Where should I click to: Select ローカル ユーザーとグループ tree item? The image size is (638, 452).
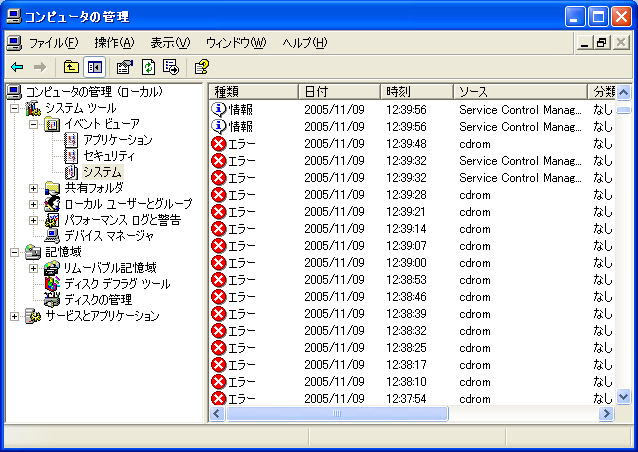pos(128,204)
